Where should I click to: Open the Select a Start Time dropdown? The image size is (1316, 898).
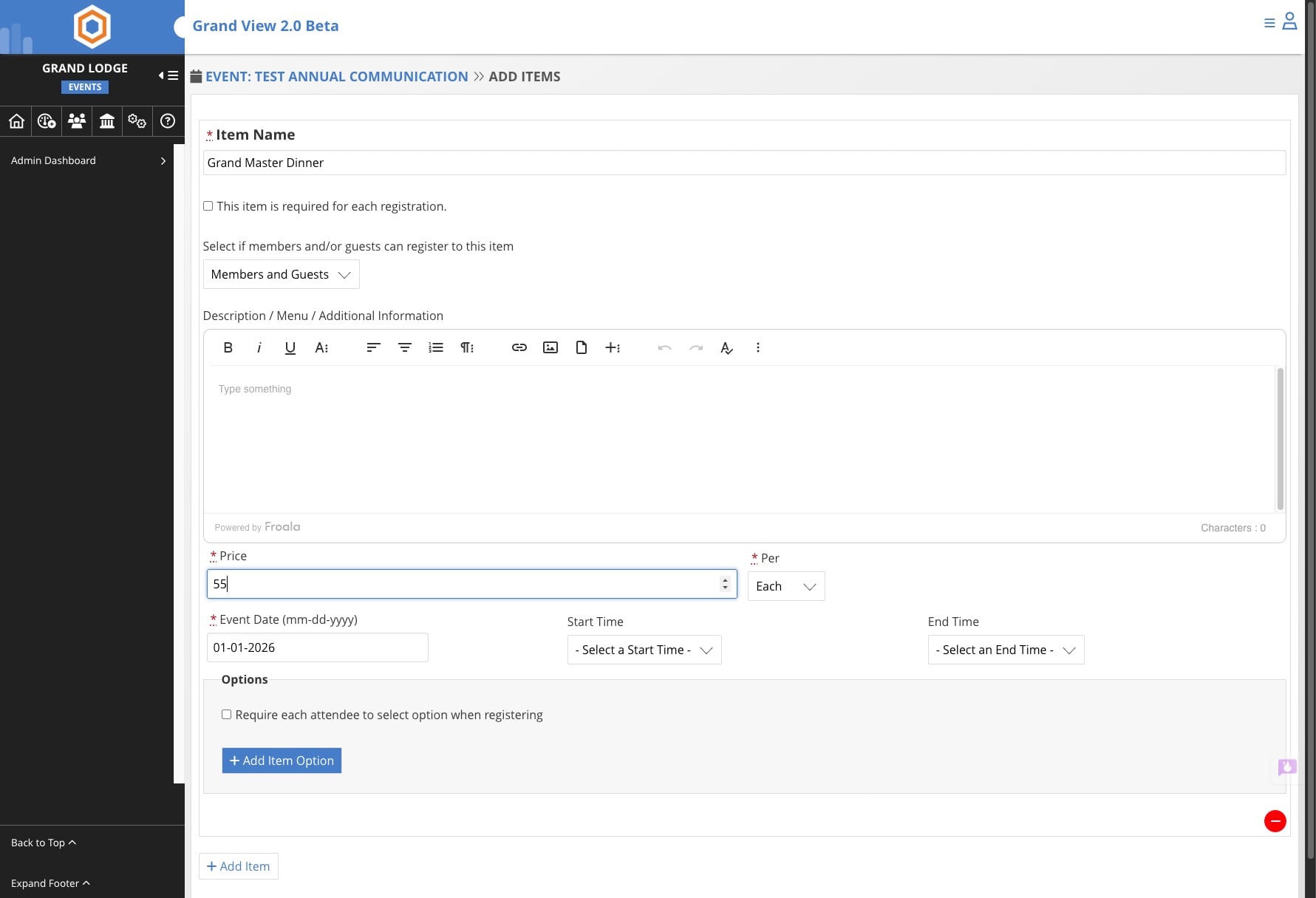pos(644,650)
